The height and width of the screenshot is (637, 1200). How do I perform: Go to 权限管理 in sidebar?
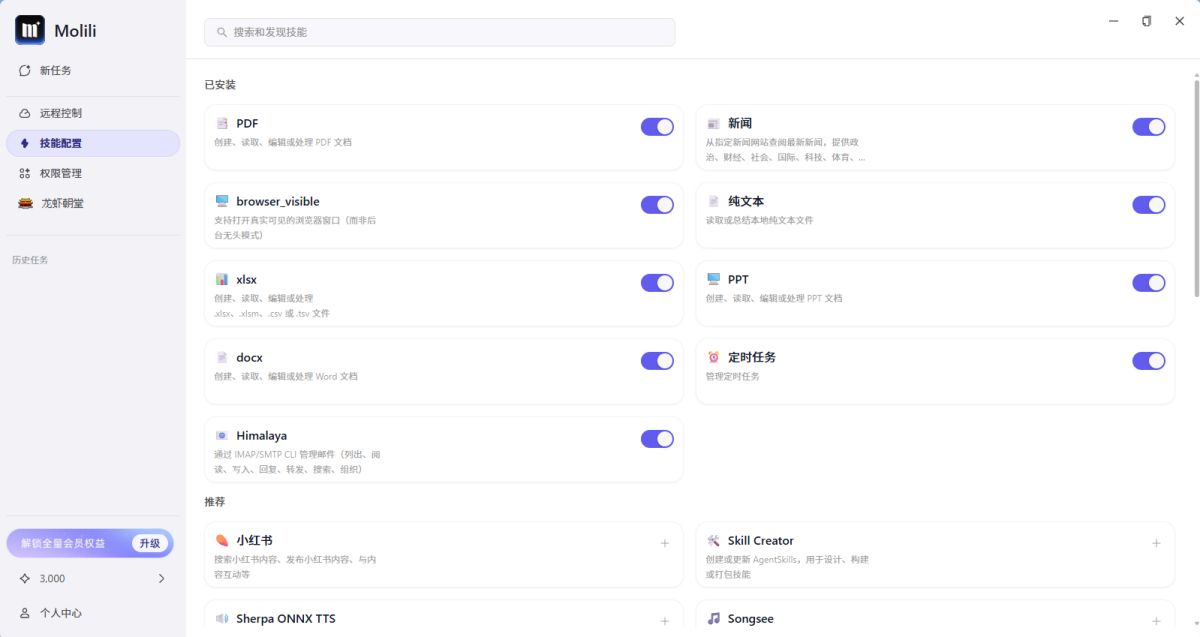click(60, 173)
